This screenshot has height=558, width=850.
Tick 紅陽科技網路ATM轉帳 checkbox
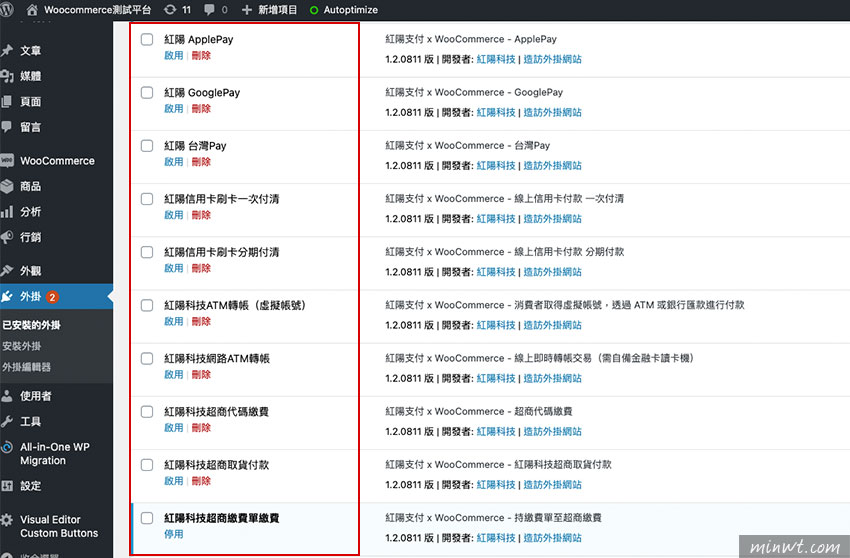point(147,358)
